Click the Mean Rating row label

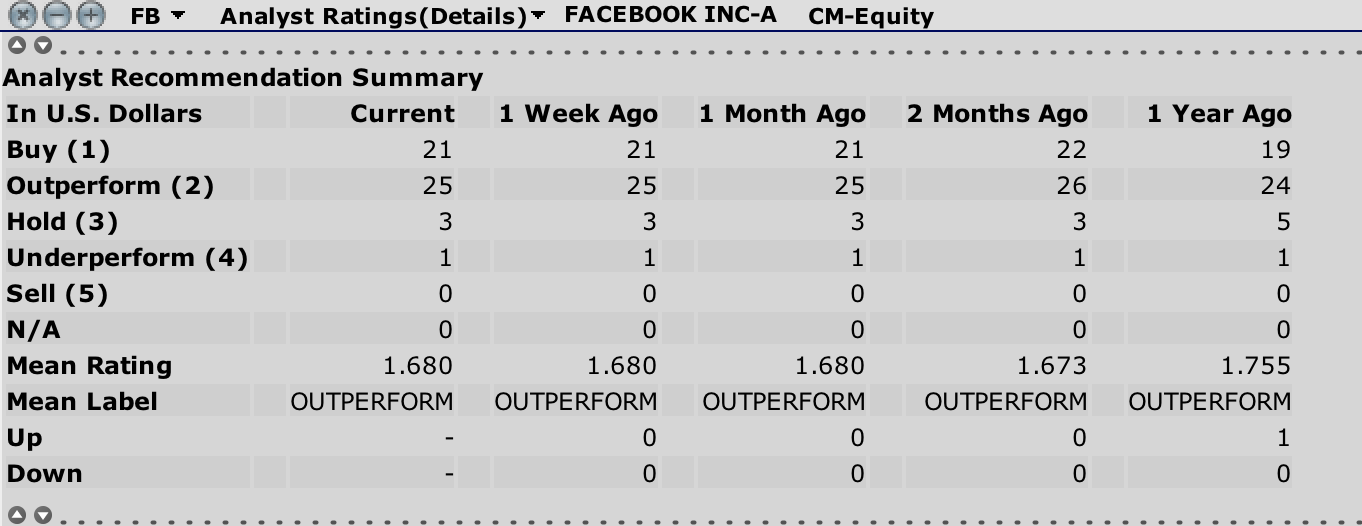click(x=89, y=365)
